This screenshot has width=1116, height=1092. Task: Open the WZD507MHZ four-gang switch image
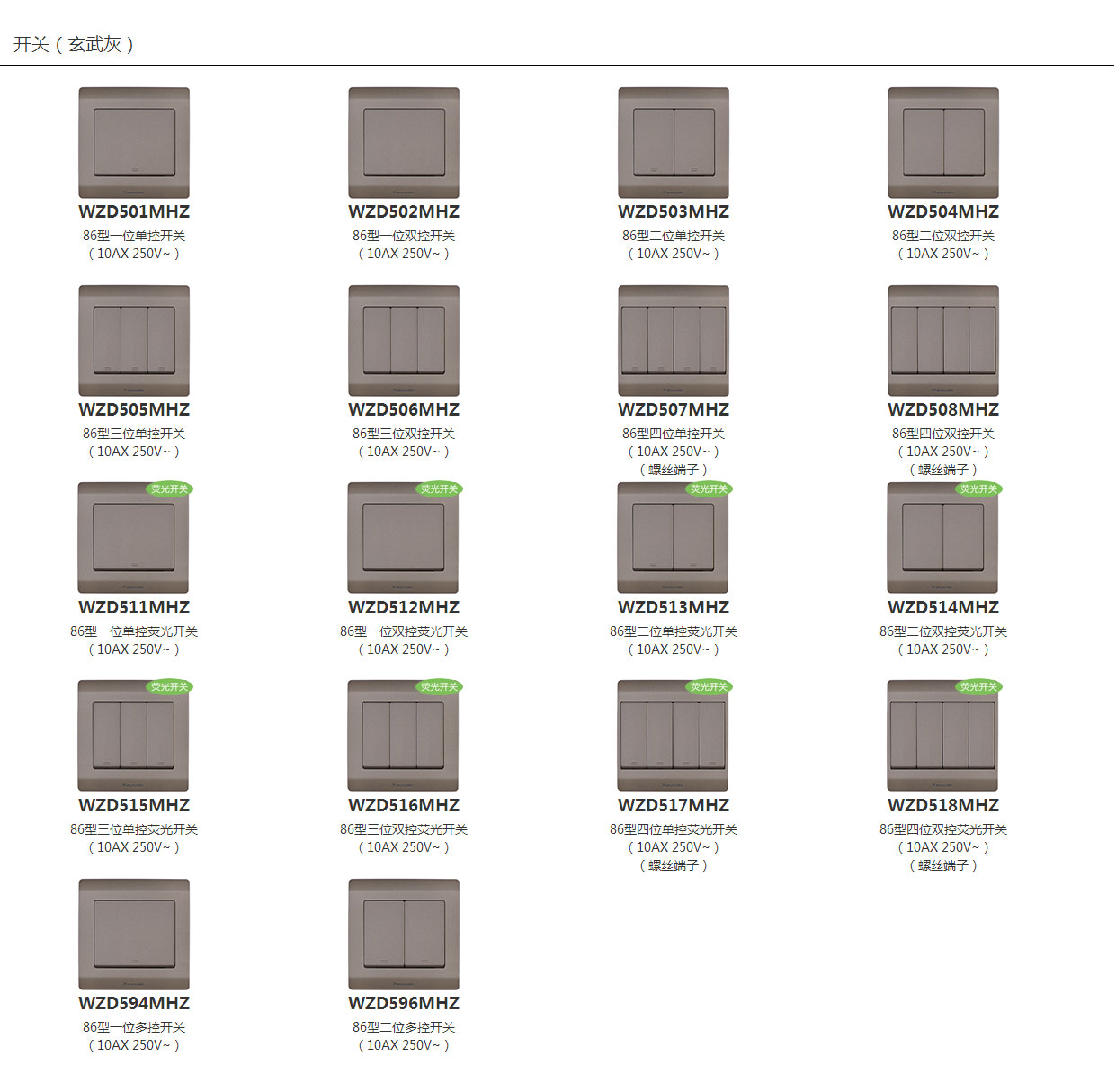(674, 340)
